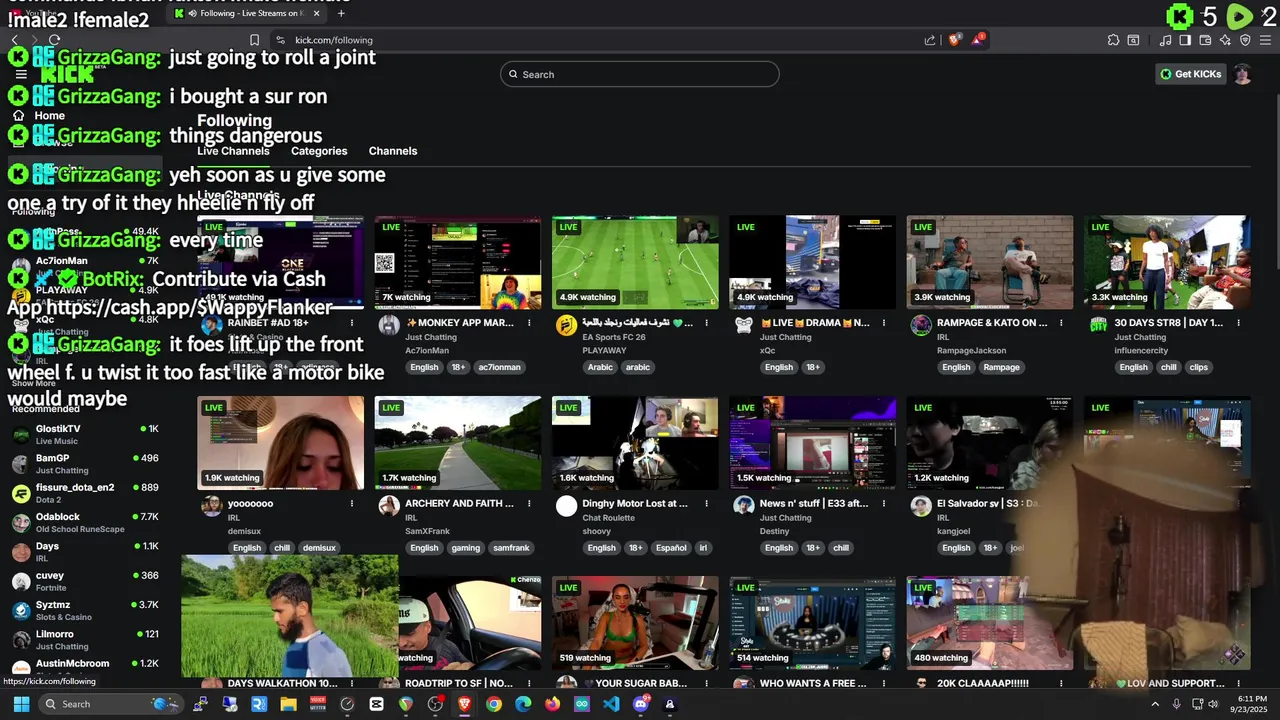Open the Brave Shields icon in address bar
Screen dimensions: 1280x720
coord(954,40)
